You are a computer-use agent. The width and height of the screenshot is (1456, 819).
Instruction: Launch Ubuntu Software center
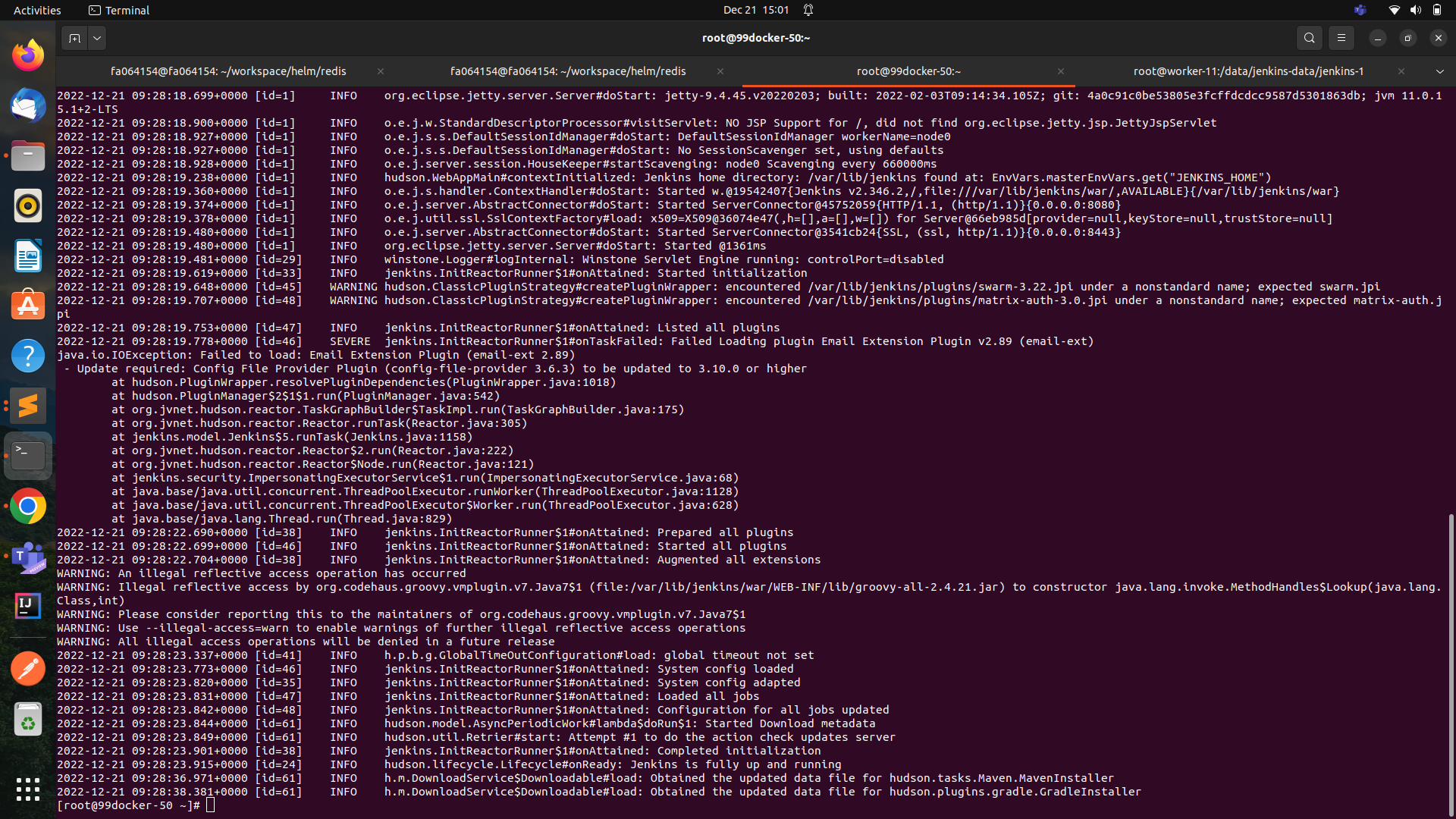point(27,305)
